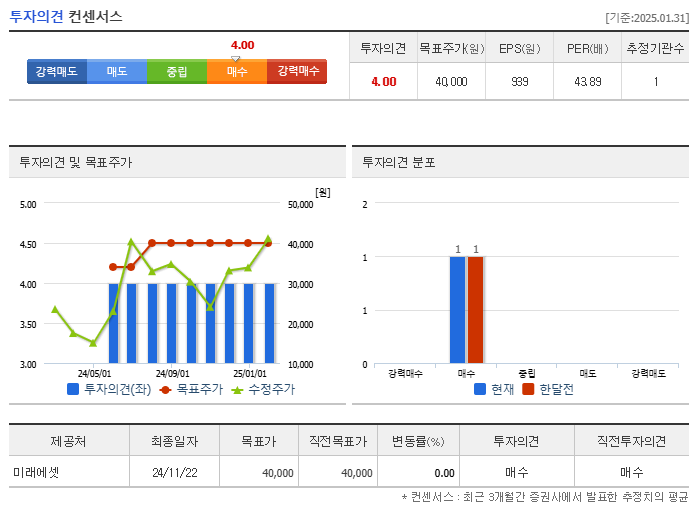The height and width of the screenshot is (505, 691).
Task: Click the red 한달전 bar in the distribution chart
Action: click(x=476, y=310)
